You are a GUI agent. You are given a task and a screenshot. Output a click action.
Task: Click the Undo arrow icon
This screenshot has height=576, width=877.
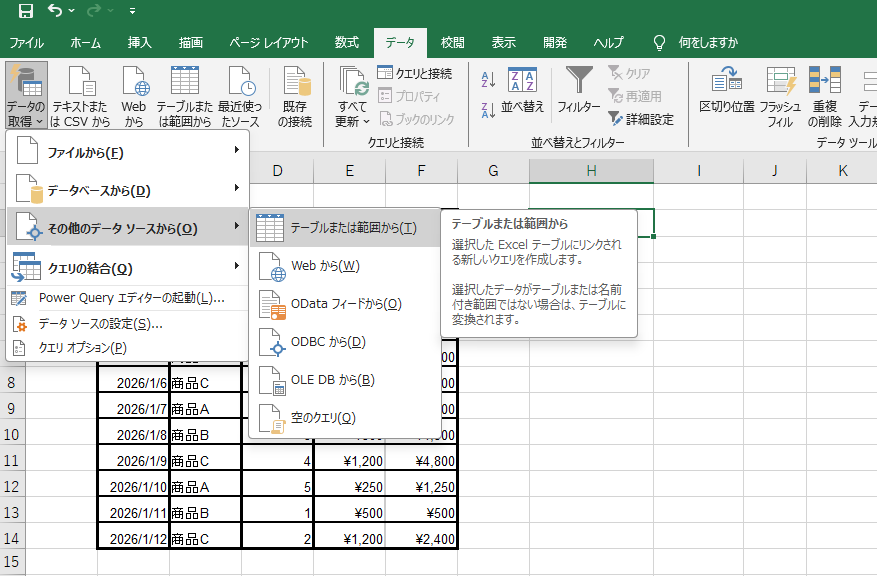[56, 11]
